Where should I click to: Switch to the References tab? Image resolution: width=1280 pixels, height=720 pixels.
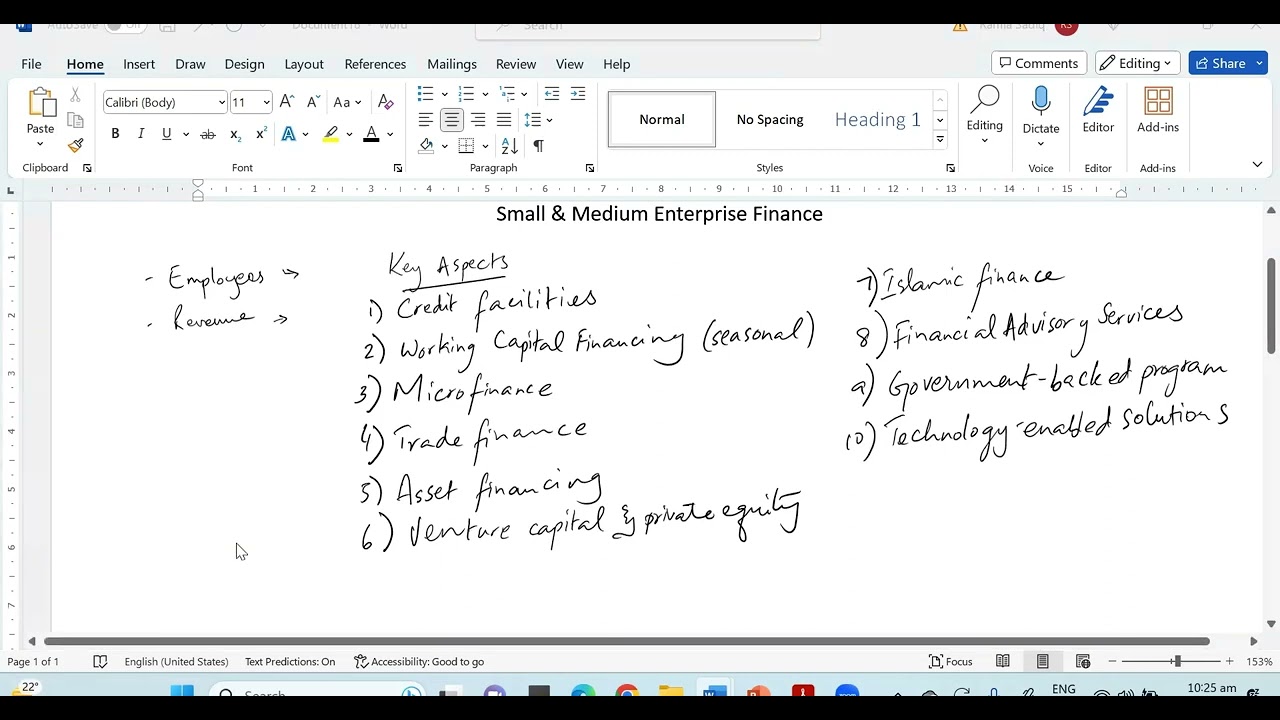pos(375,64)
